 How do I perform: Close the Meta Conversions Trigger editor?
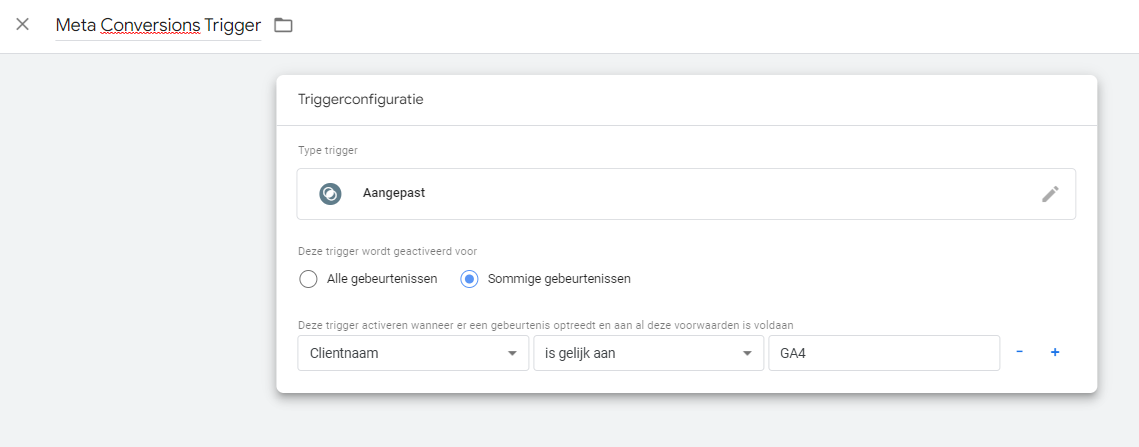22,24
